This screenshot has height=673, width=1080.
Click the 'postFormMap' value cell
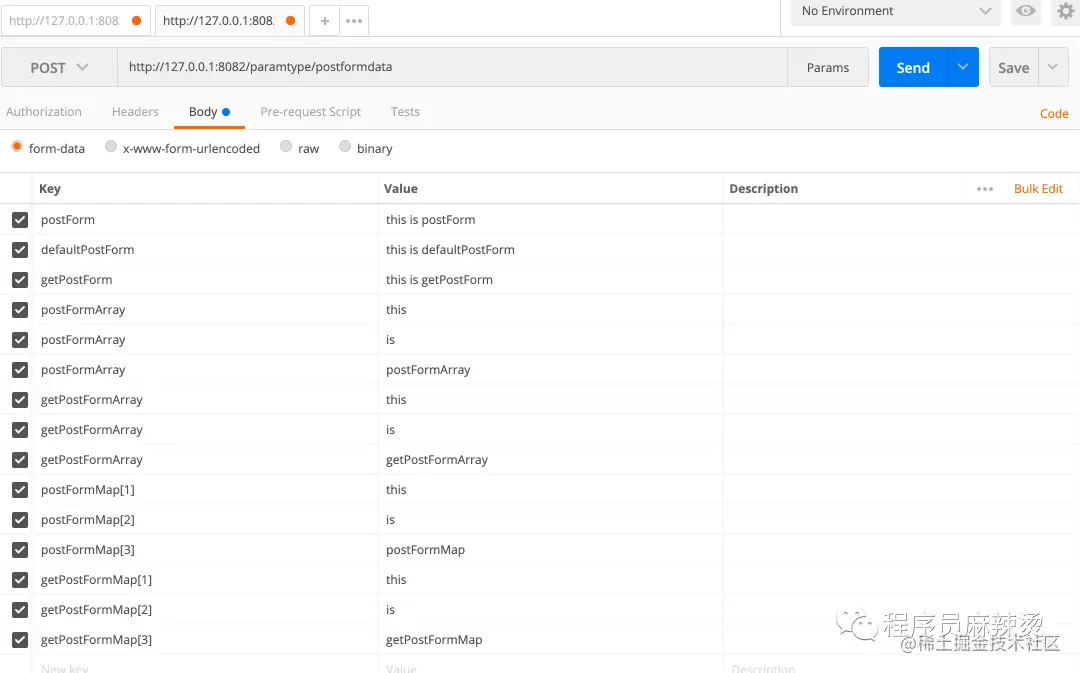coord(550,550)
